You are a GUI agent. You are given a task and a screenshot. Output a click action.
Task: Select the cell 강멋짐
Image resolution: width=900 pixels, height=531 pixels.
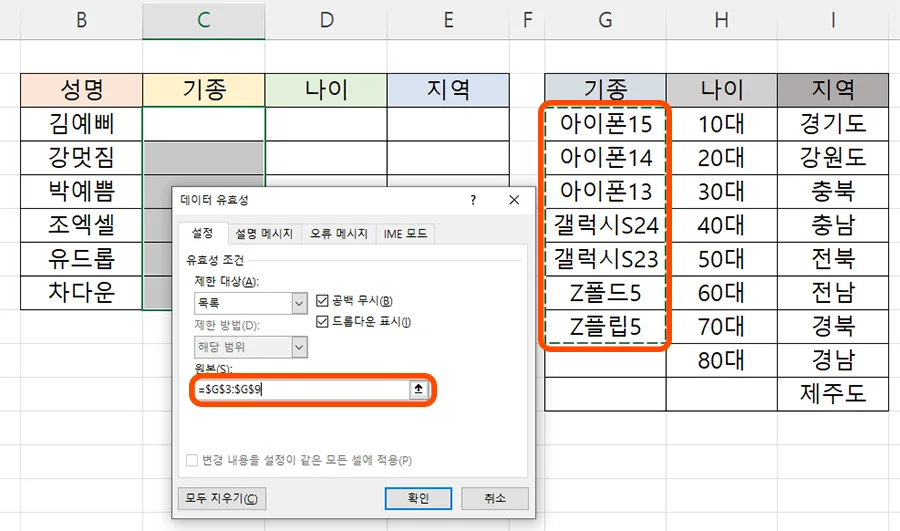pos(82,158)
